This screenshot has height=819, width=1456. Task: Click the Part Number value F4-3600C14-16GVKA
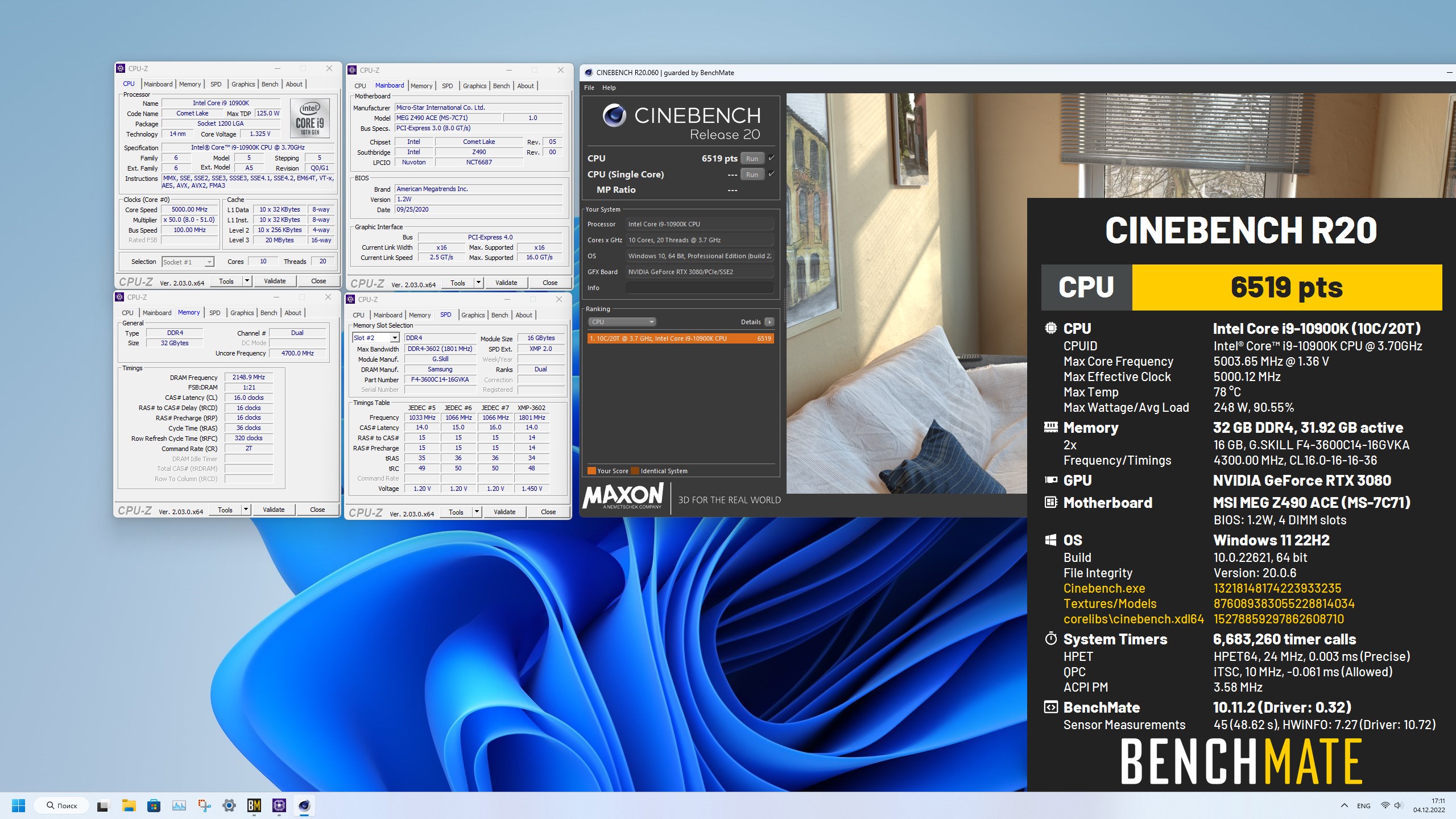440,379
